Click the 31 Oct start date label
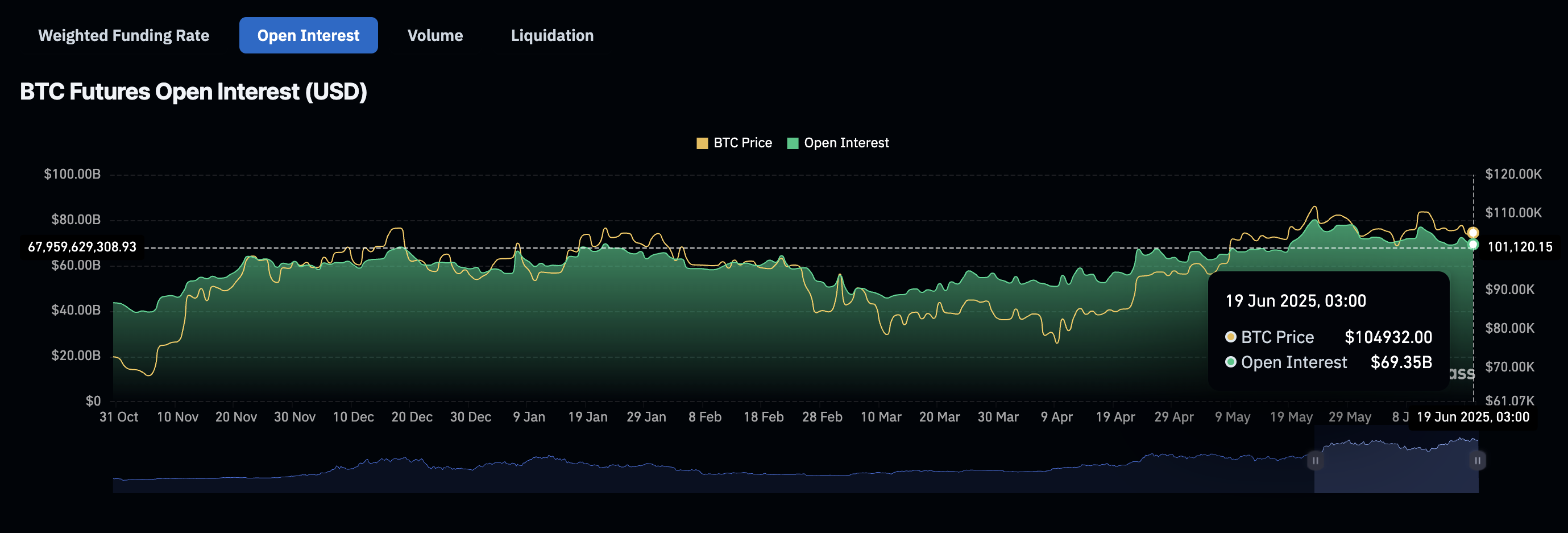Screen dimensions: 1568x533 pyautogui.click(x=119, y=418)
